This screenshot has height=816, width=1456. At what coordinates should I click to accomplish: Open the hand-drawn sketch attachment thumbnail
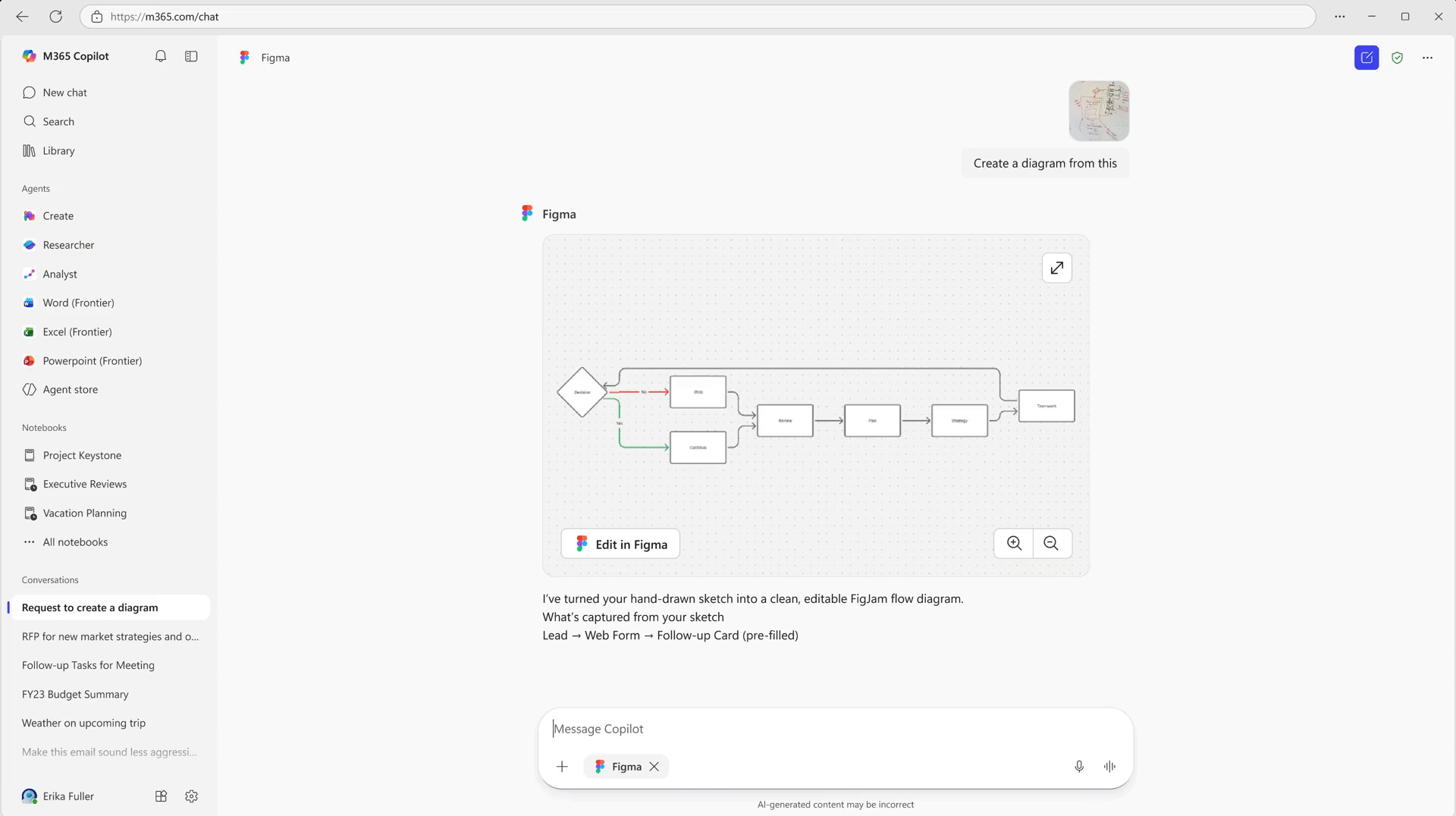(x=1099, y=111)
